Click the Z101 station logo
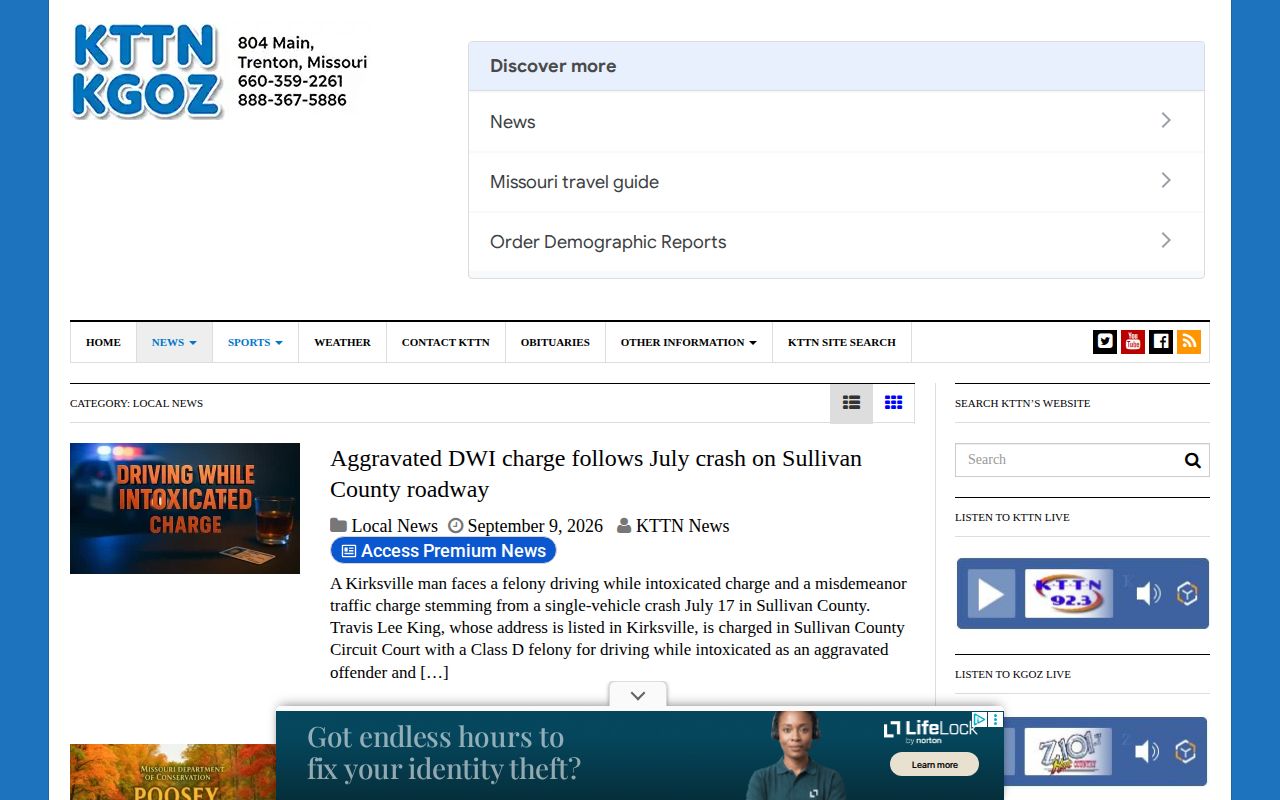 [1068, 752]
